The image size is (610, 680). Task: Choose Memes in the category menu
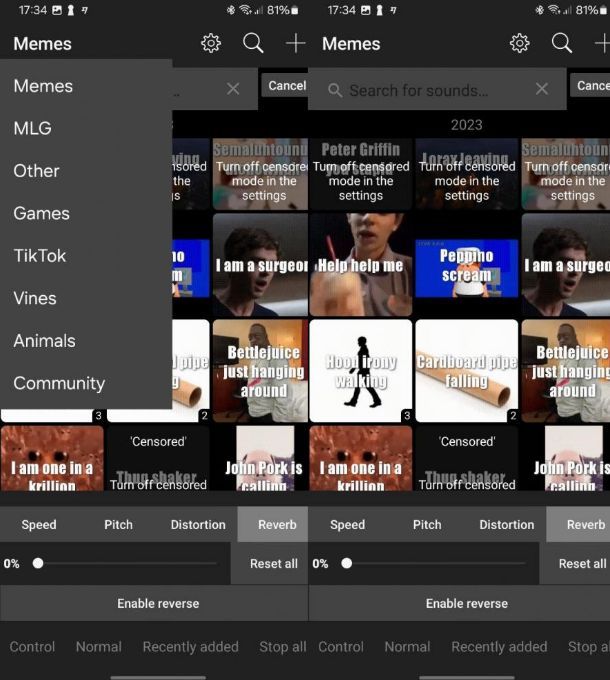point(86,86)
